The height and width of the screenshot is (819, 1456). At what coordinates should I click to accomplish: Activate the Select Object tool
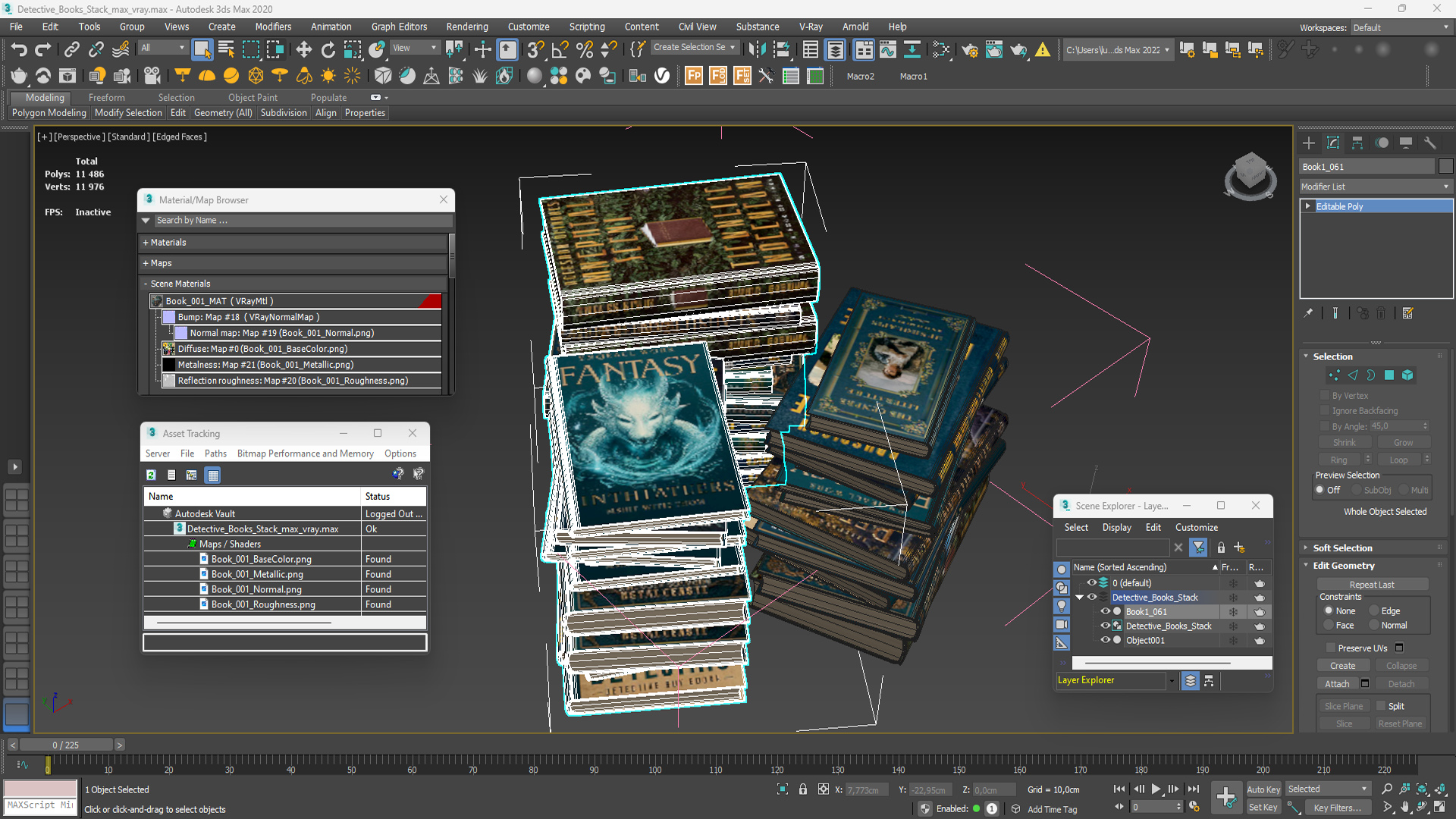click(x=202, y=50)
